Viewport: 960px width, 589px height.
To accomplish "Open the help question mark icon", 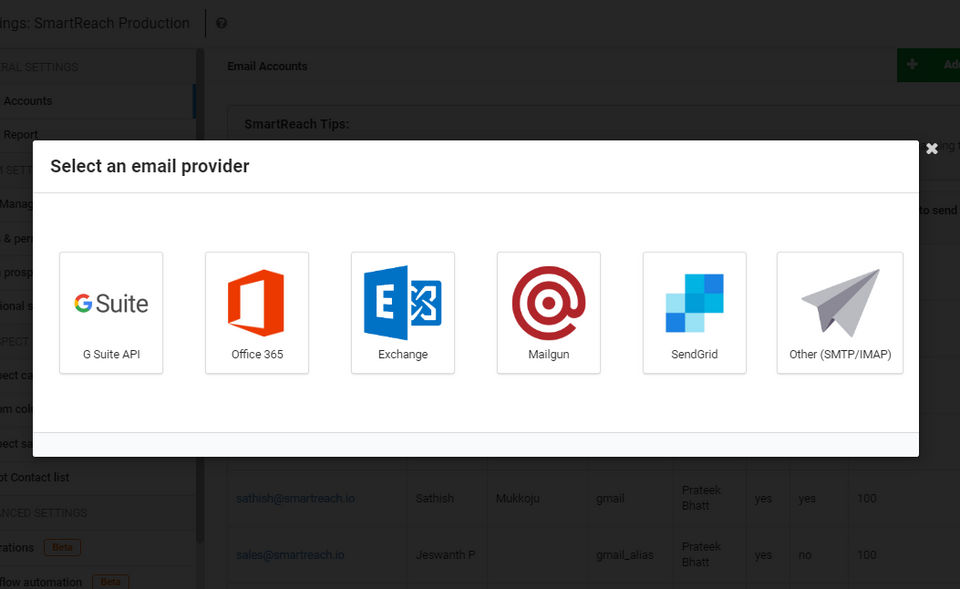I will pyautogui.click(x=221, y=23).
